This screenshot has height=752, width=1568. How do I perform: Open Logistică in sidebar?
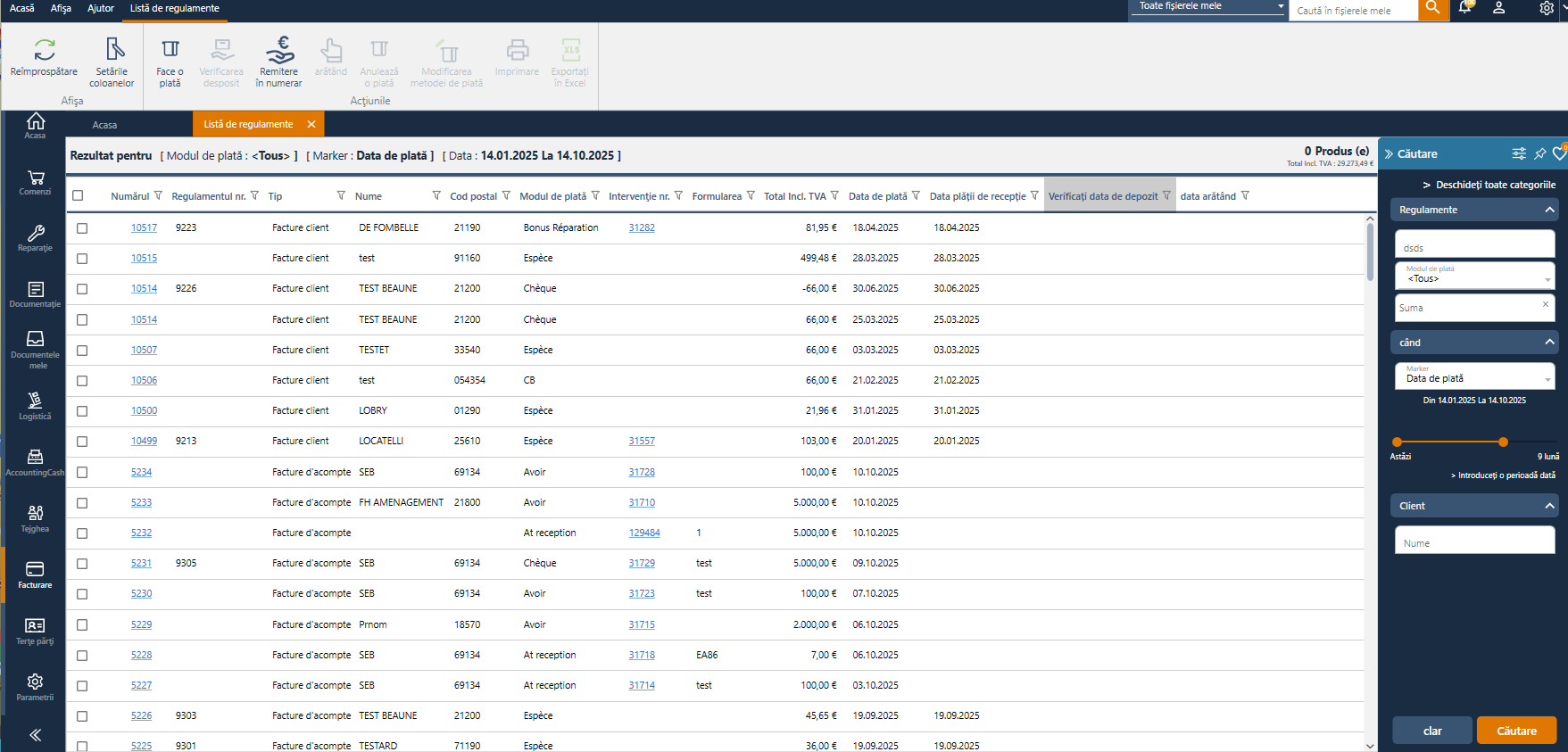coord(36,406)
